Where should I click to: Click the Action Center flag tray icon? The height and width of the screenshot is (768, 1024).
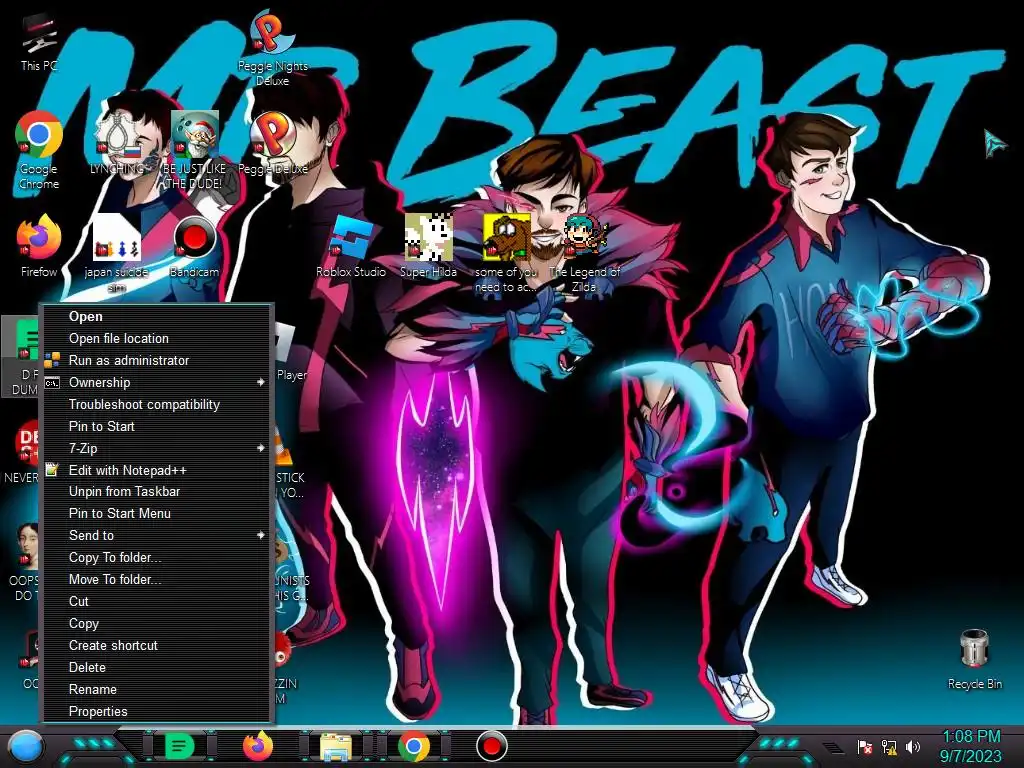click(x=865, y=746)
